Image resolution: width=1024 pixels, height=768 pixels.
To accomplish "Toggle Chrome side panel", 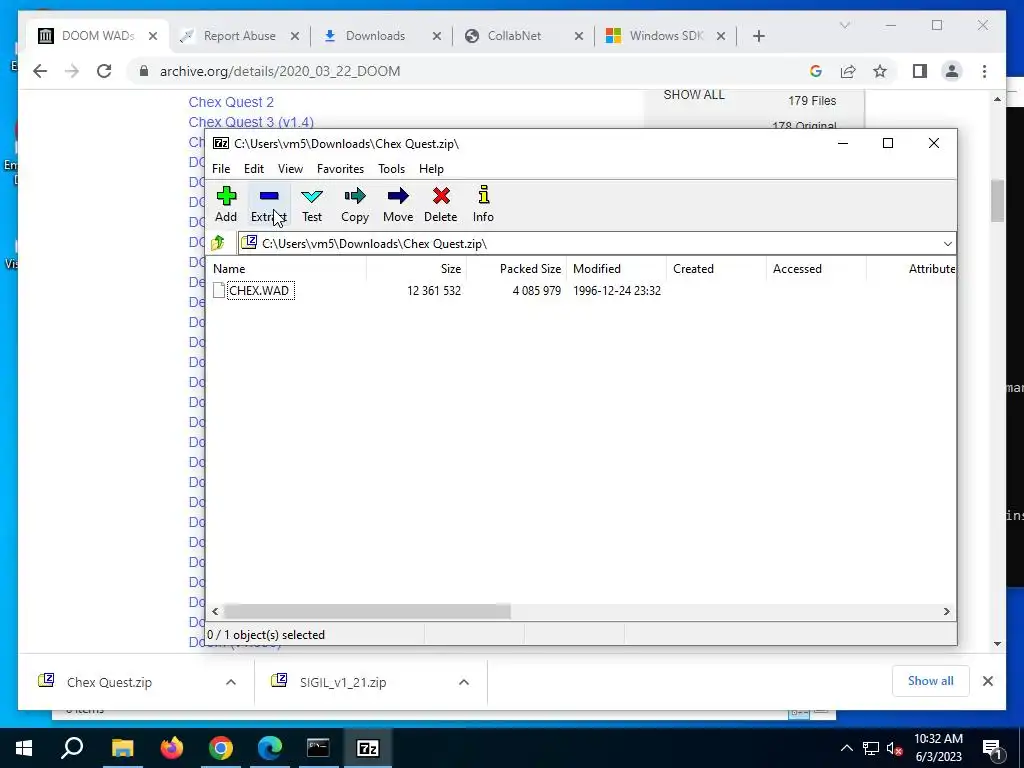I will pyautogui.click(x=920, y=71).
